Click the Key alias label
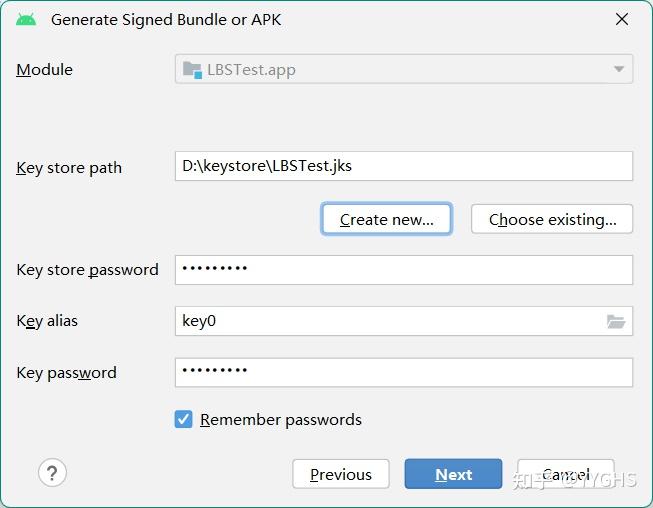The width and height of the screenshot is (653, 508). coord(47,321)
